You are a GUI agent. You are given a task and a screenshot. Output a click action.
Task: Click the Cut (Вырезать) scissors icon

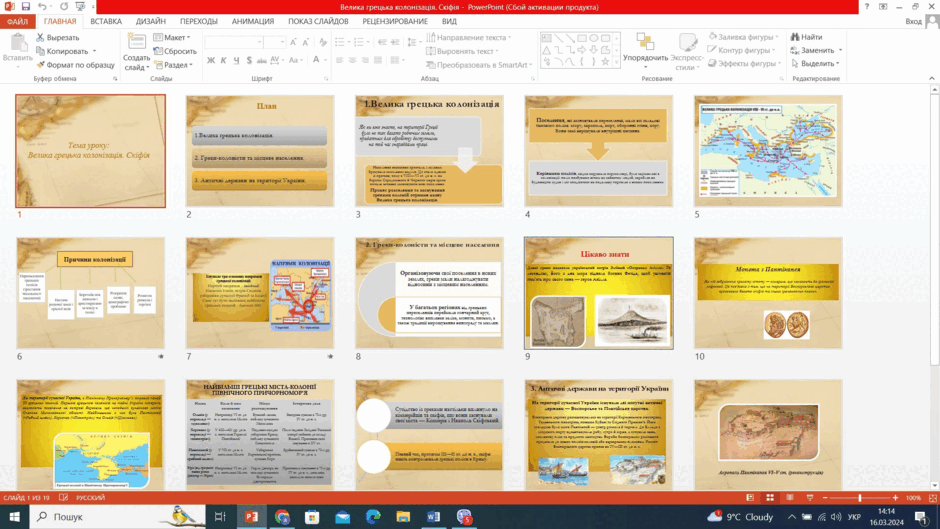[40, 37]
